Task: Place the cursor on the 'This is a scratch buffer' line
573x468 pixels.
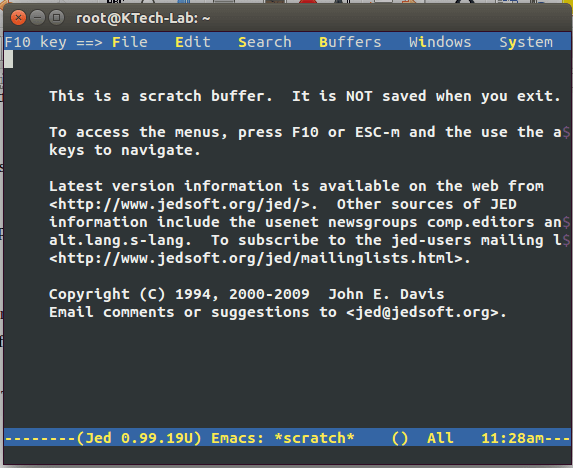Action: click(305, 96)
